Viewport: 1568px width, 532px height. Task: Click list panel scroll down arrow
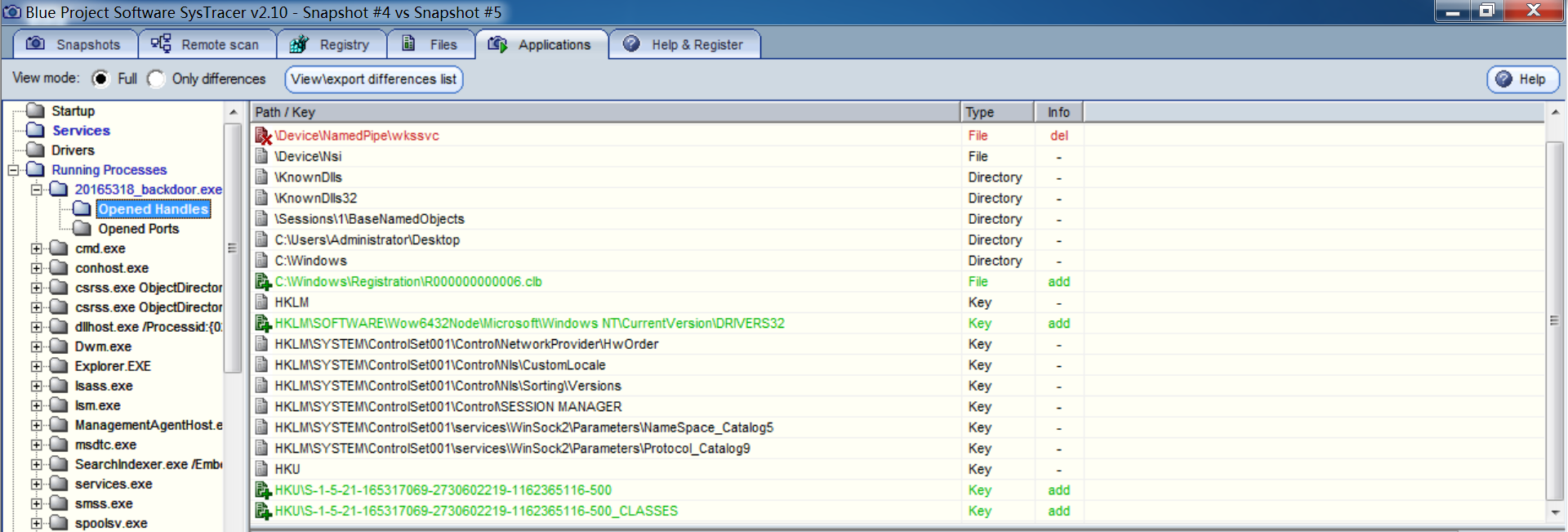(1555, 512)
